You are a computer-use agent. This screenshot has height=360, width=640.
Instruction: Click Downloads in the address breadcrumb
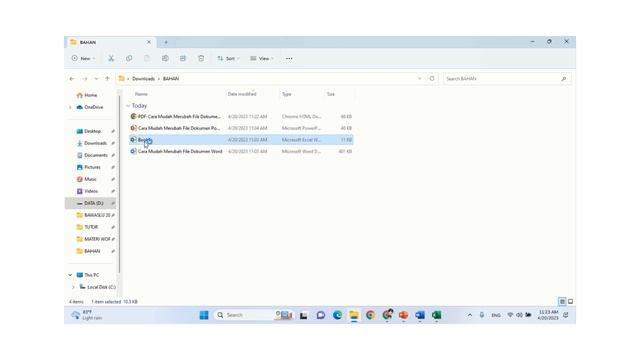[x=143, y=79]
